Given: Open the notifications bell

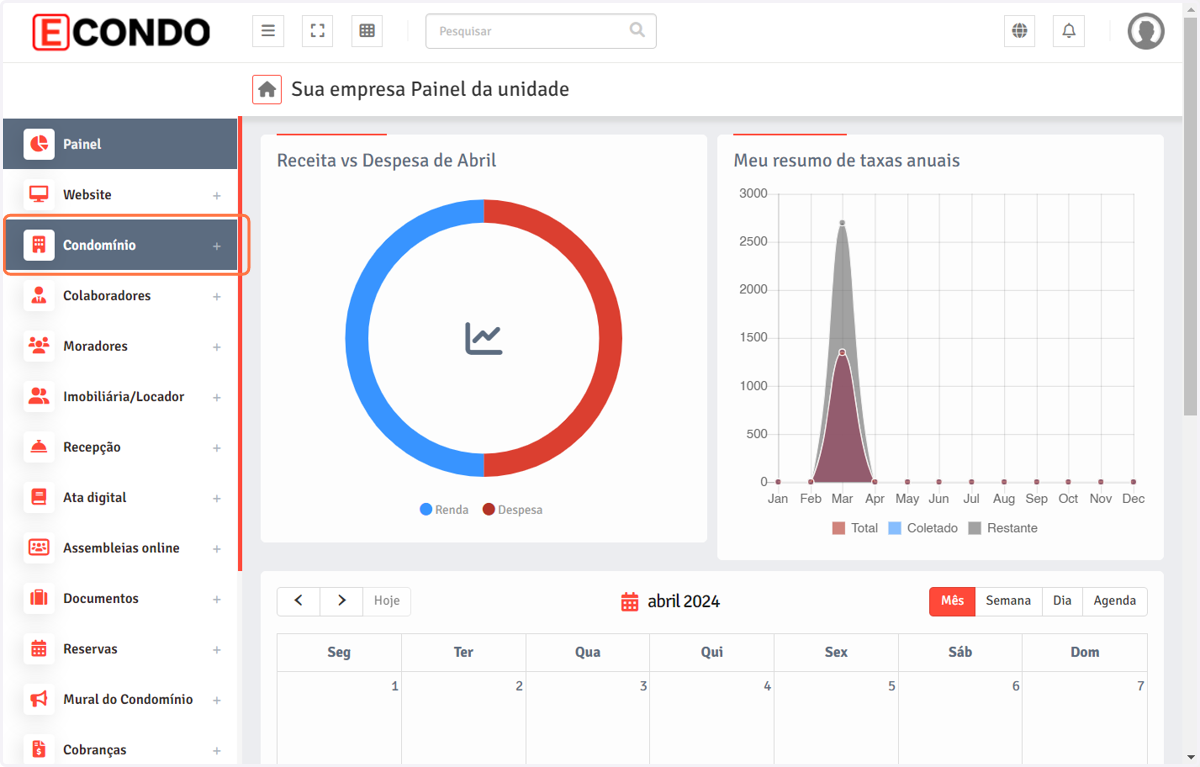Looking at the screenshot, I should [1069, 31].
